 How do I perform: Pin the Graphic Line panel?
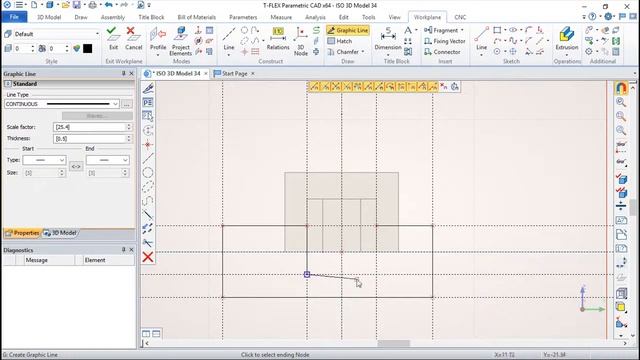point(123,73)
